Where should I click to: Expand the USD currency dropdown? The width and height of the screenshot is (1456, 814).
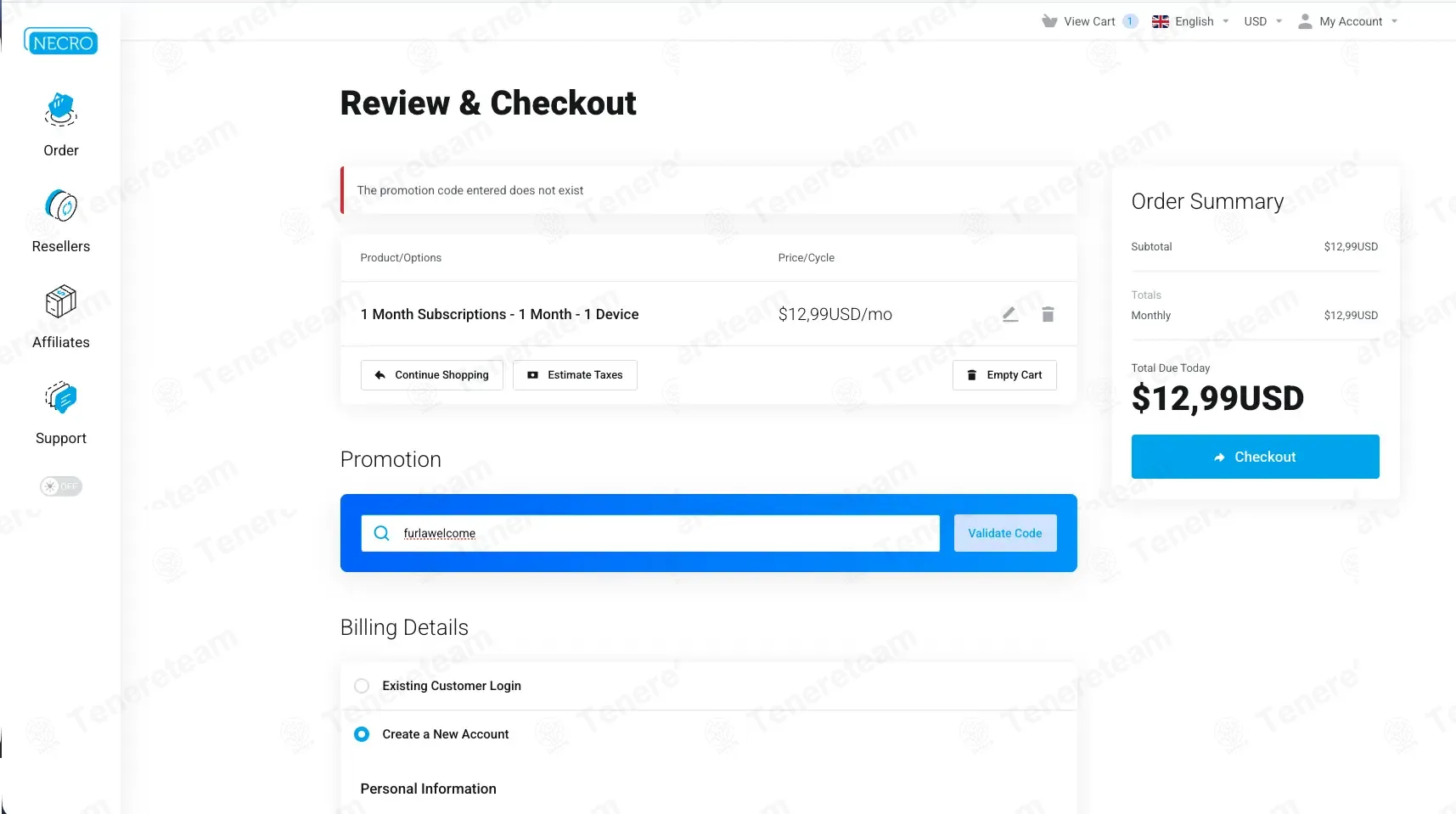point(1263,21)
